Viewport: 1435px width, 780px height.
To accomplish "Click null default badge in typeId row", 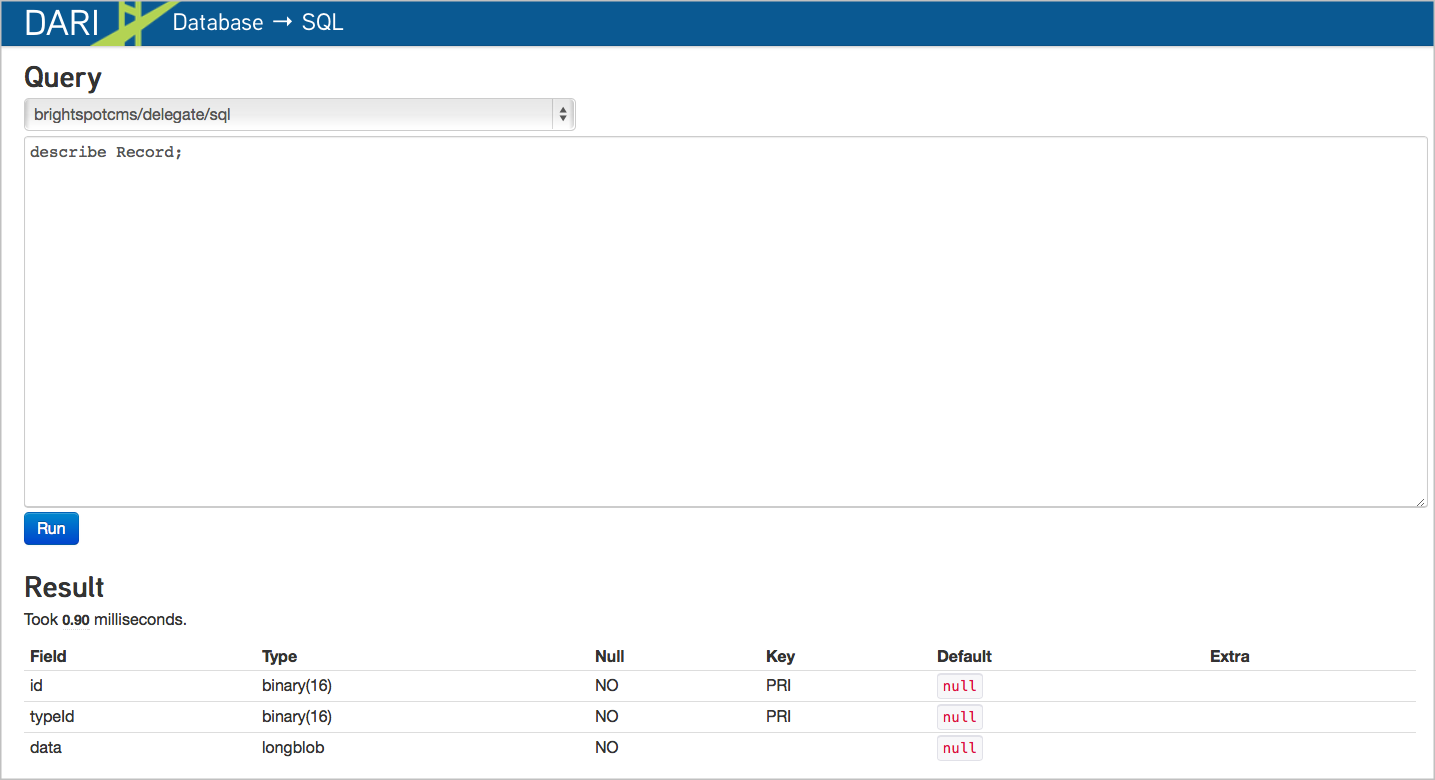I will 960,716.
